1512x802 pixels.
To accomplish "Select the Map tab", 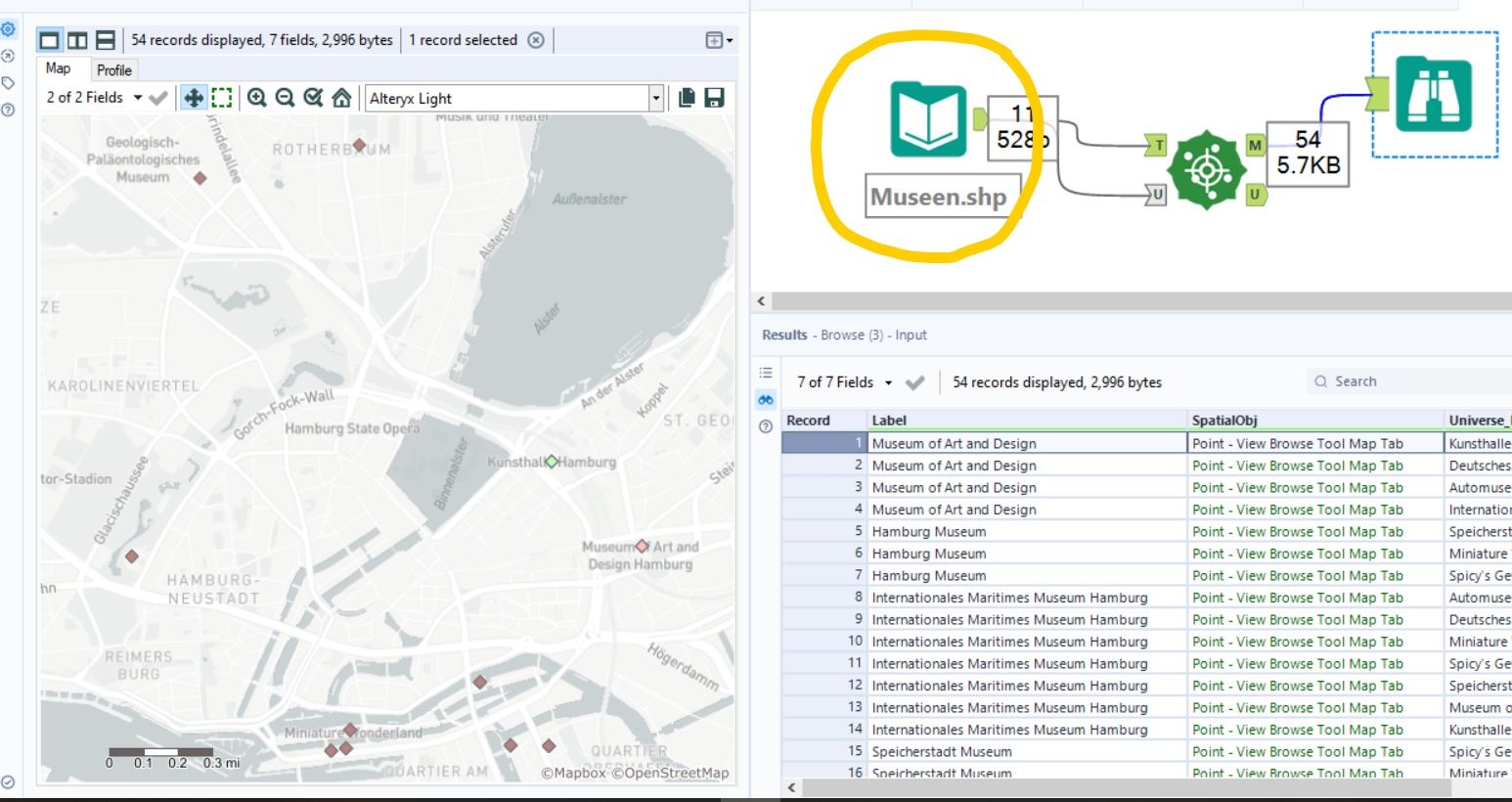I will coord(58,68).
